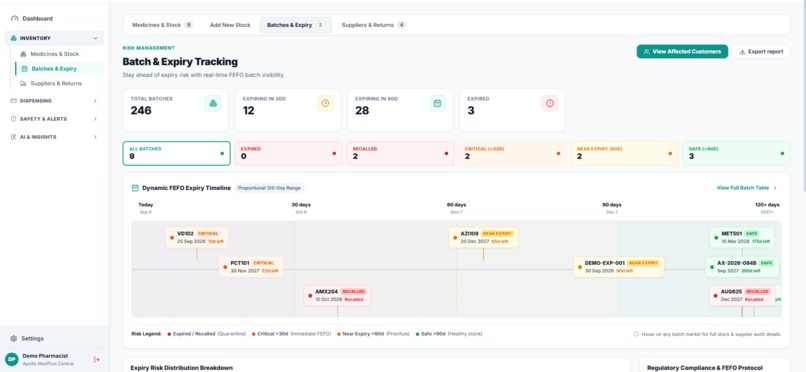
Task: Click the Safety & Alerts shield icon
Action: click(x=14, y=119)
